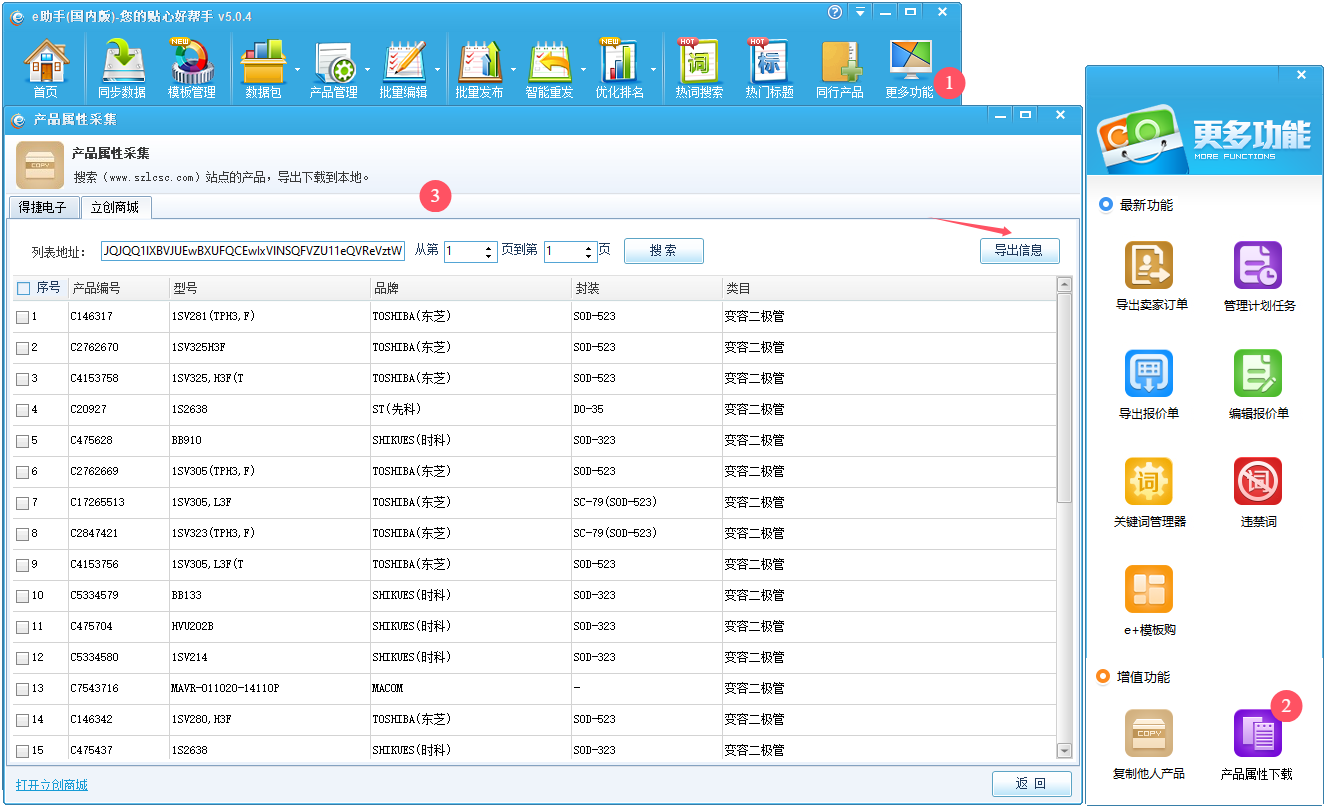Click the table's vertical scrollbar thumb
The height and width of the screenshot is (808, 1327).
click(x=1064, y=398)
